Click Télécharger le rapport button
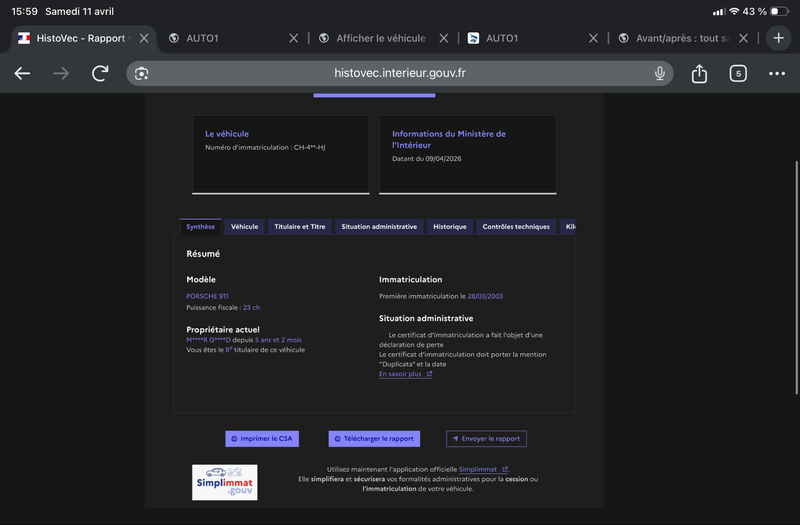The height and width of the screenshot is (525, 800). (374, 439)
